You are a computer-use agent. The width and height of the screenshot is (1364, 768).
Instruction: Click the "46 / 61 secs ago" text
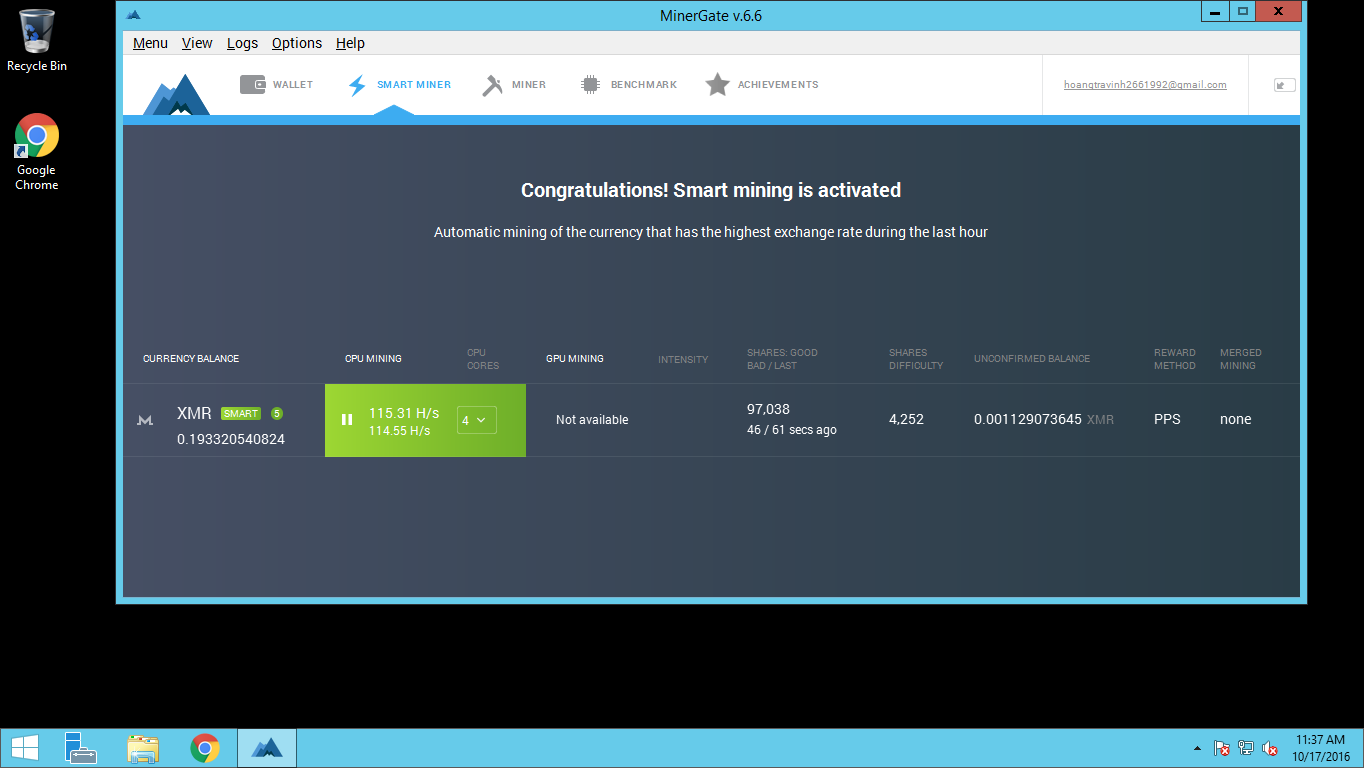(792, 430)
